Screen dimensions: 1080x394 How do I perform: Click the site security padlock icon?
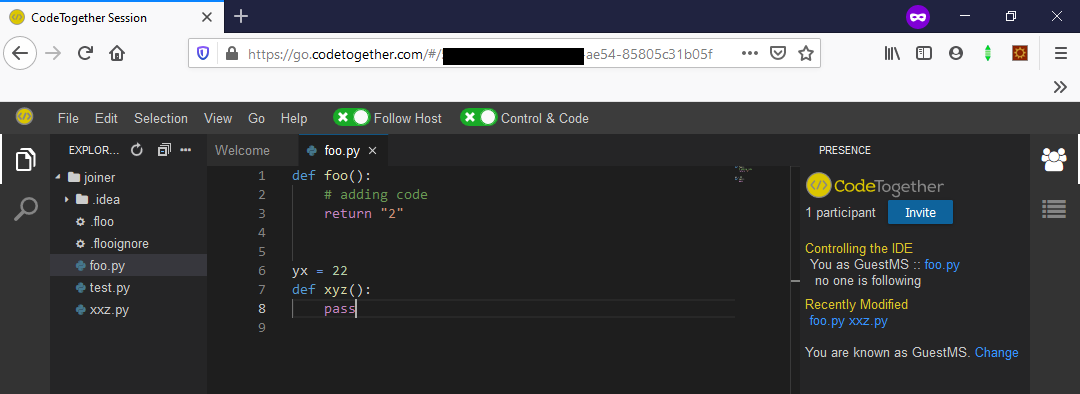[231, 53]
